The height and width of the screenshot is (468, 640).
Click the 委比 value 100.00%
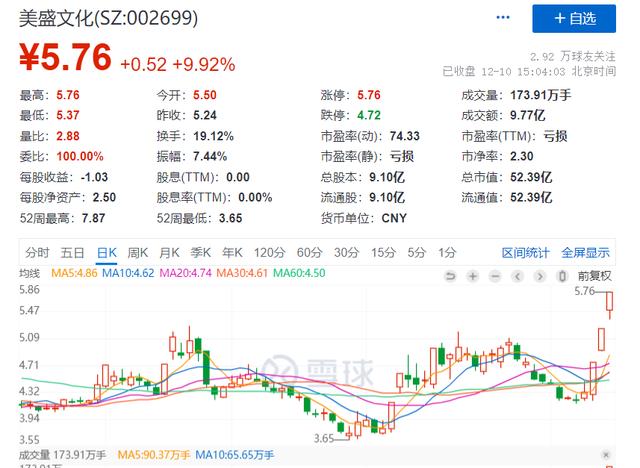point(80,157)
